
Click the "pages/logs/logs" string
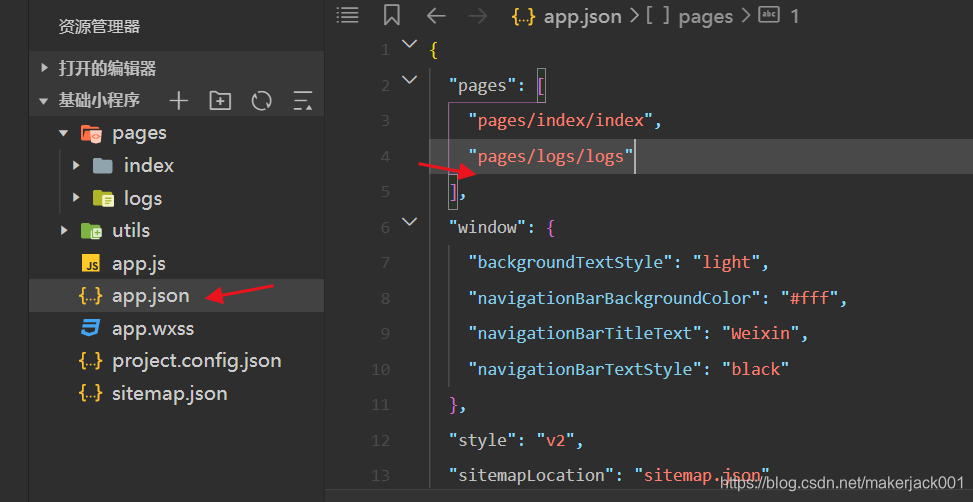[551, 156]
